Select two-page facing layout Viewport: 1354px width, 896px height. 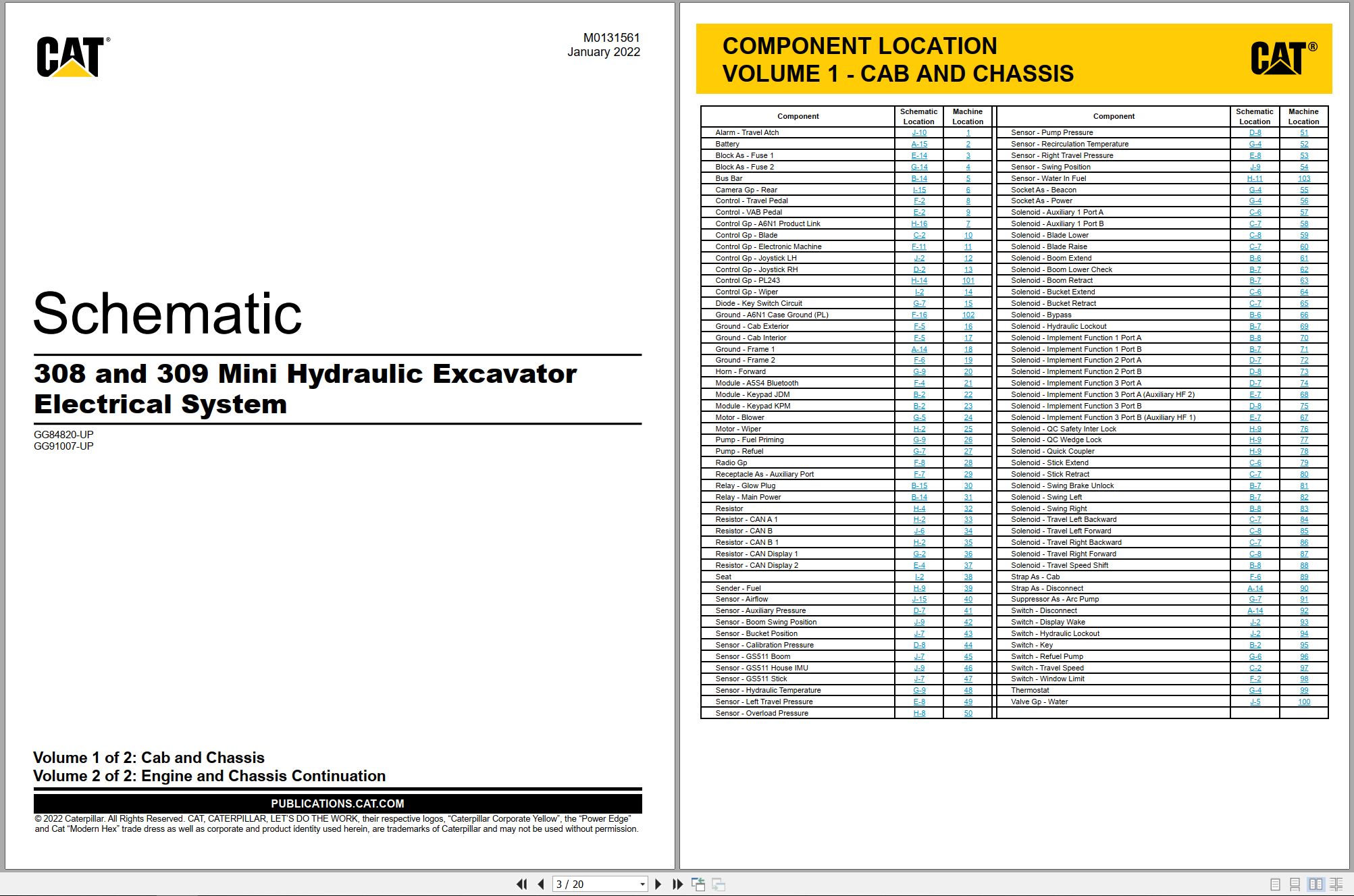point(1316,884)
